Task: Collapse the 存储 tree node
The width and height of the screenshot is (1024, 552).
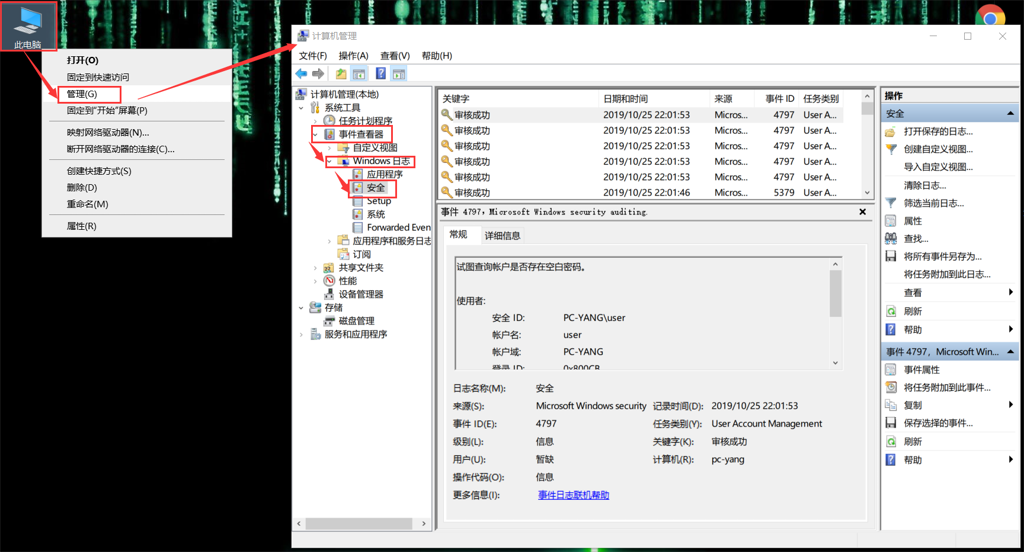Action: pyautogui.click(x=301, y=308)
